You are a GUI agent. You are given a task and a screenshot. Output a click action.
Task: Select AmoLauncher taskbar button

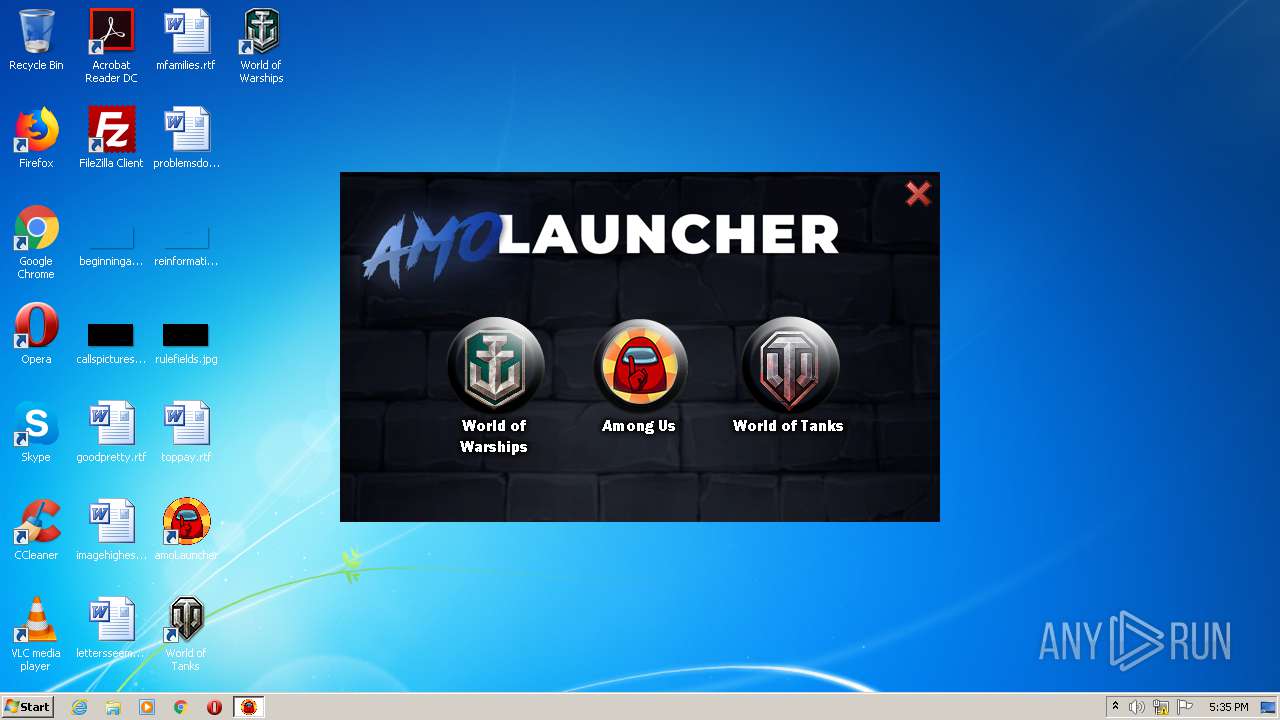(x=248, y=707)
